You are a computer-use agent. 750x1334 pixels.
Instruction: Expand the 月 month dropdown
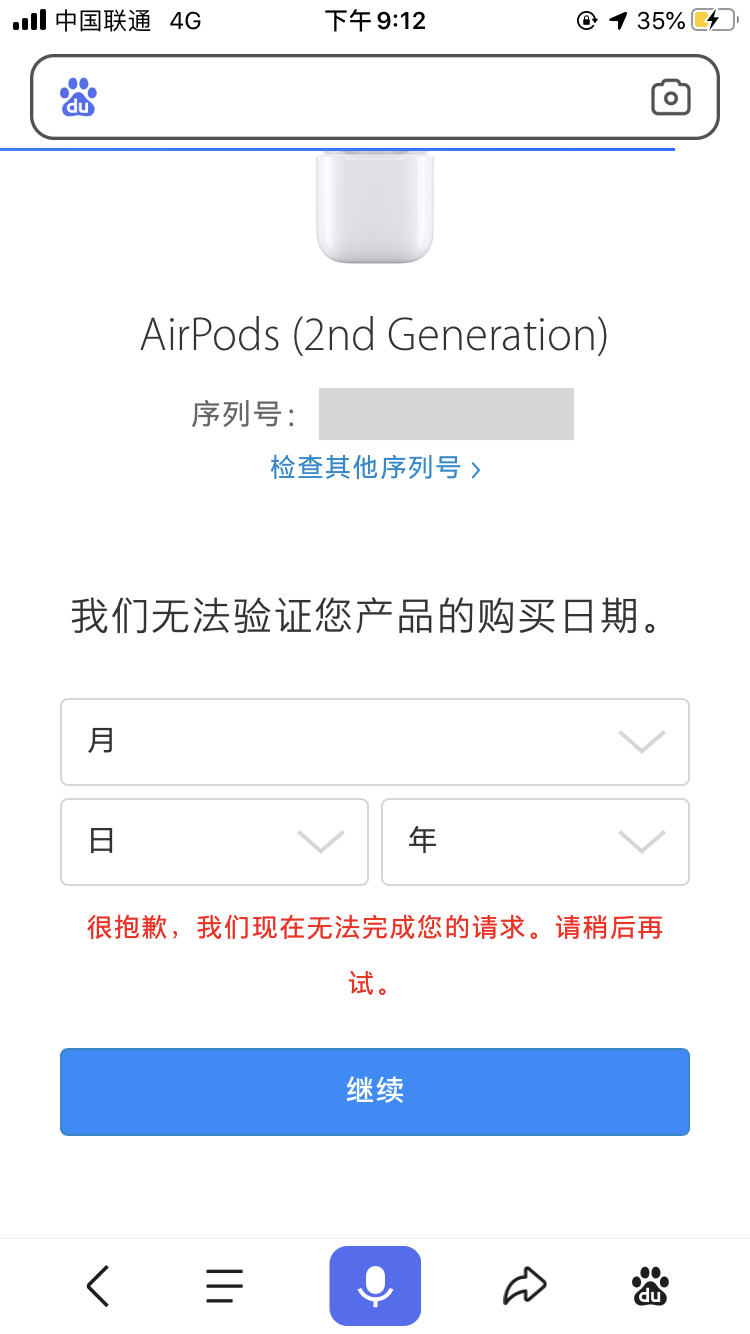tap(375, 741)
